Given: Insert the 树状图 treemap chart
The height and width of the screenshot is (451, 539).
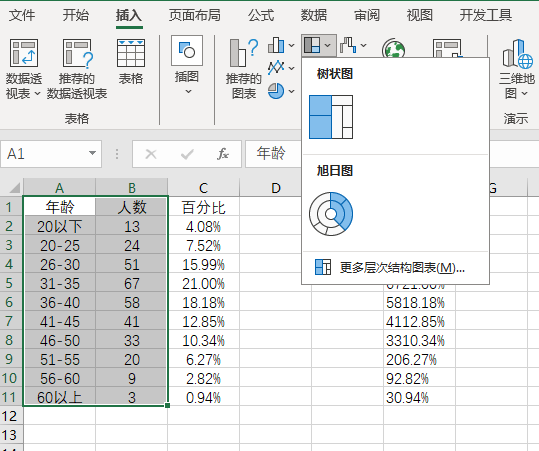Looking at the screenshot, I should tap(331, 117).
